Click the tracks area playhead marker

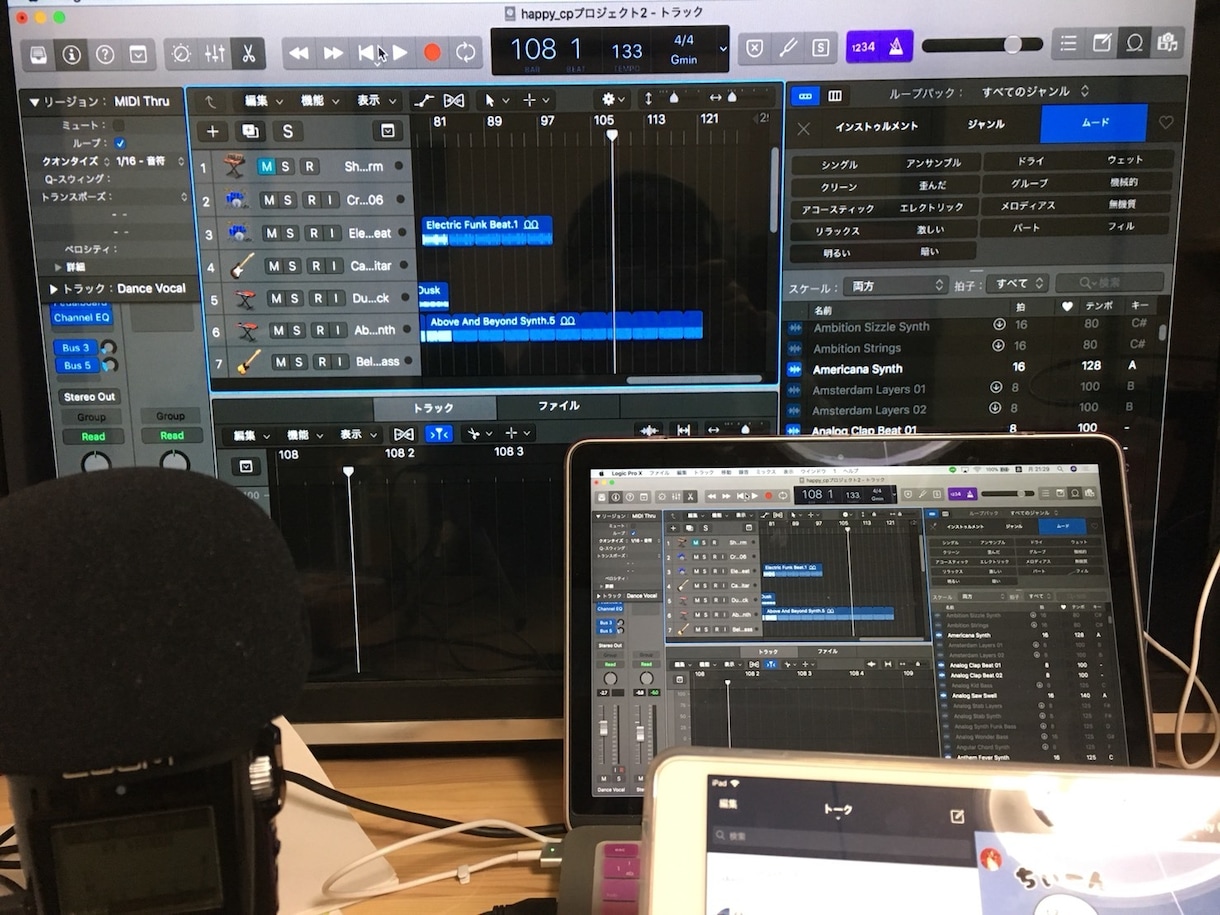pos(612,135)
